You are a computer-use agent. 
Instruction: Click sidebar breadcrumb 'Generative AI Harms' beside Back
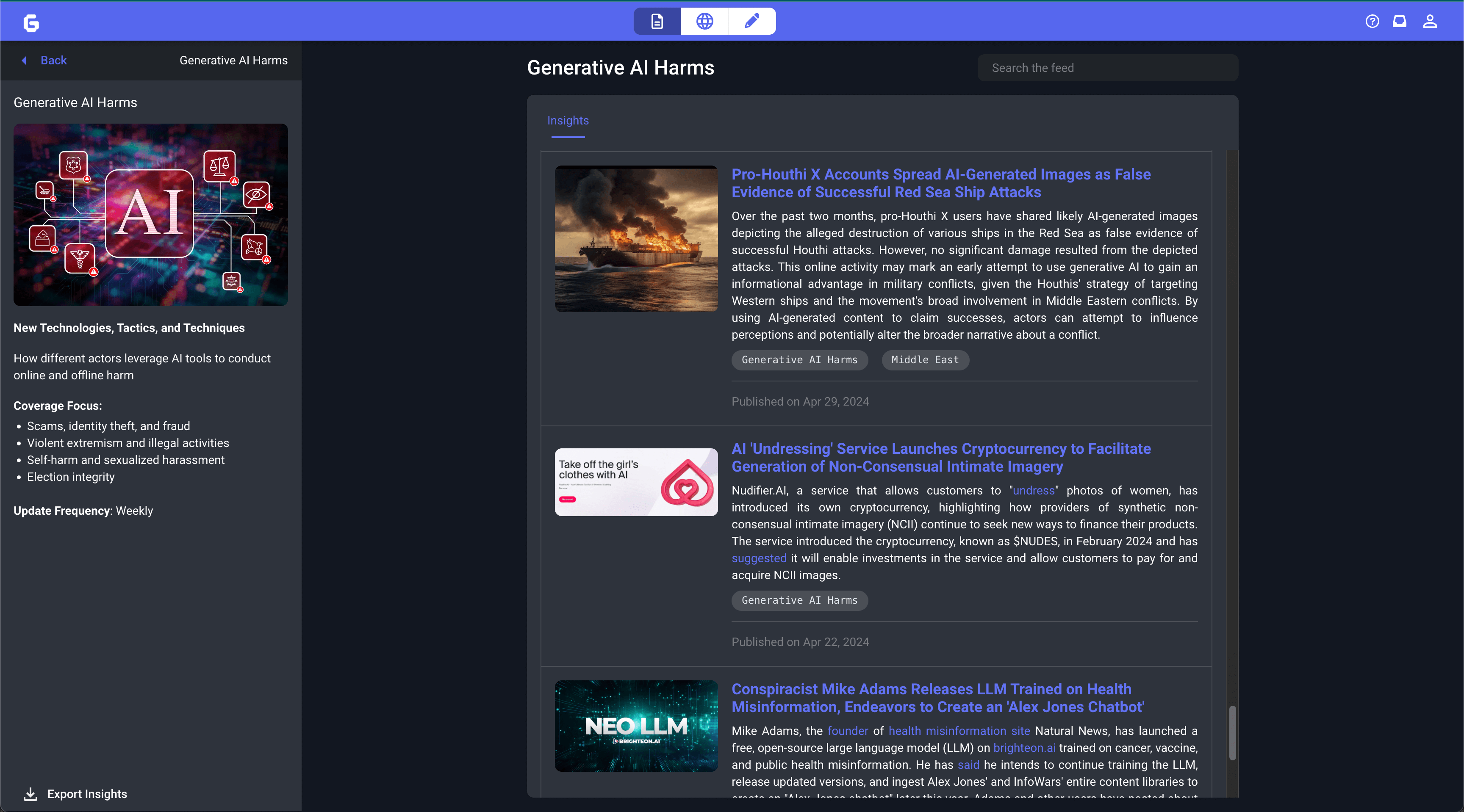tap(233, 60)
